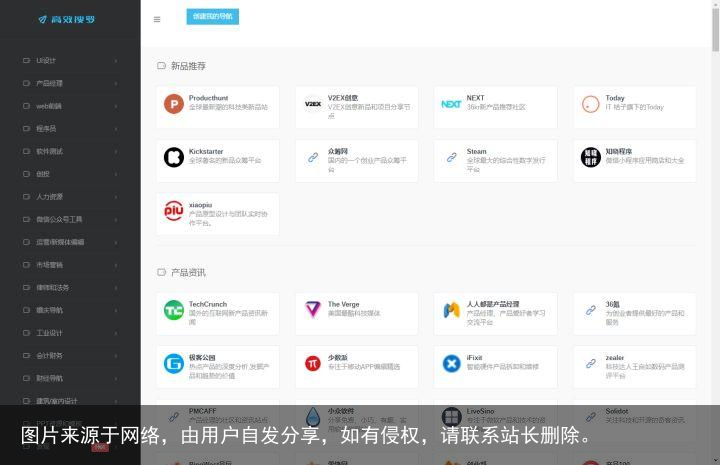Expand the web前端 sidebar chevron
The width and height of the screenshot is (720, 465).
point(116,106)
